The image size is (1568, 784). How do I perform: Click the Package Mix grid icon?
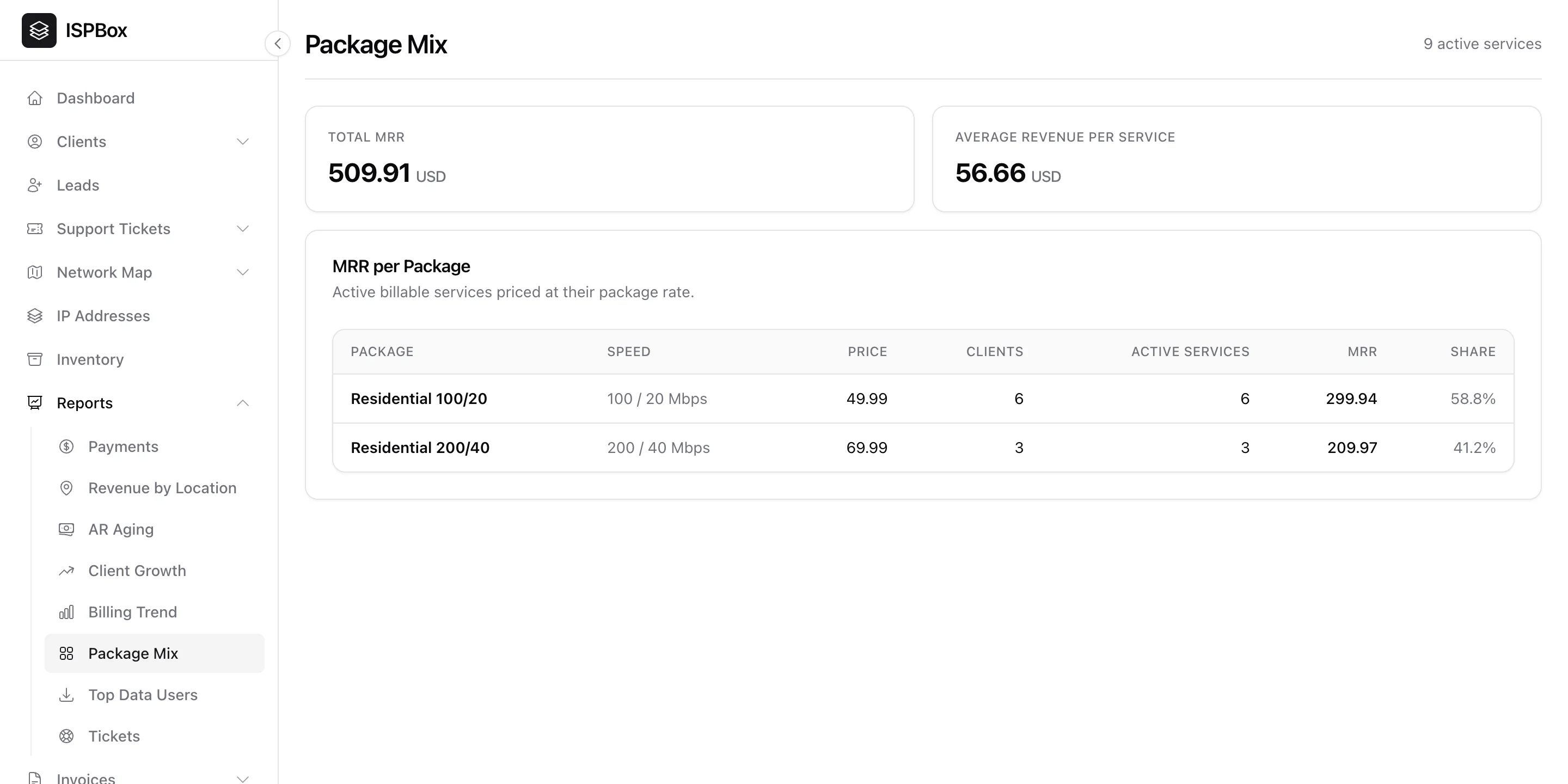[66, 654]
